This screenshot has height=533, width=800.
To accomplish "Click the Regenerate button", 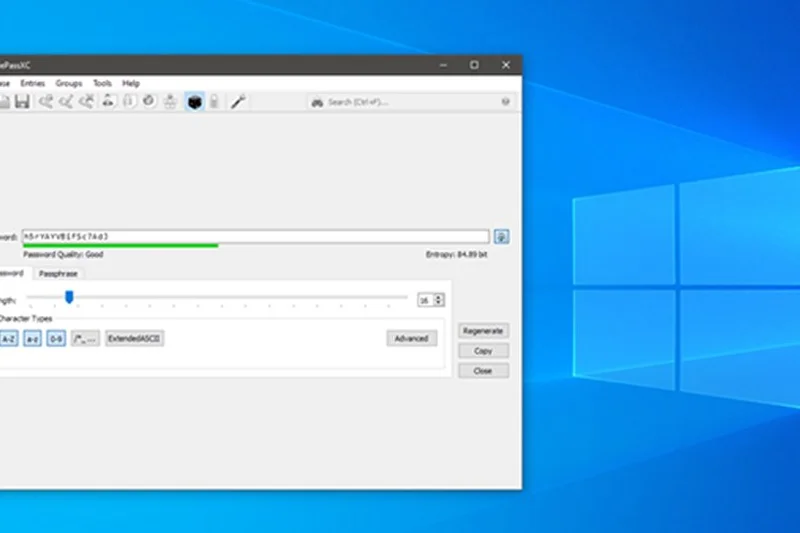I will pos(483,331).
